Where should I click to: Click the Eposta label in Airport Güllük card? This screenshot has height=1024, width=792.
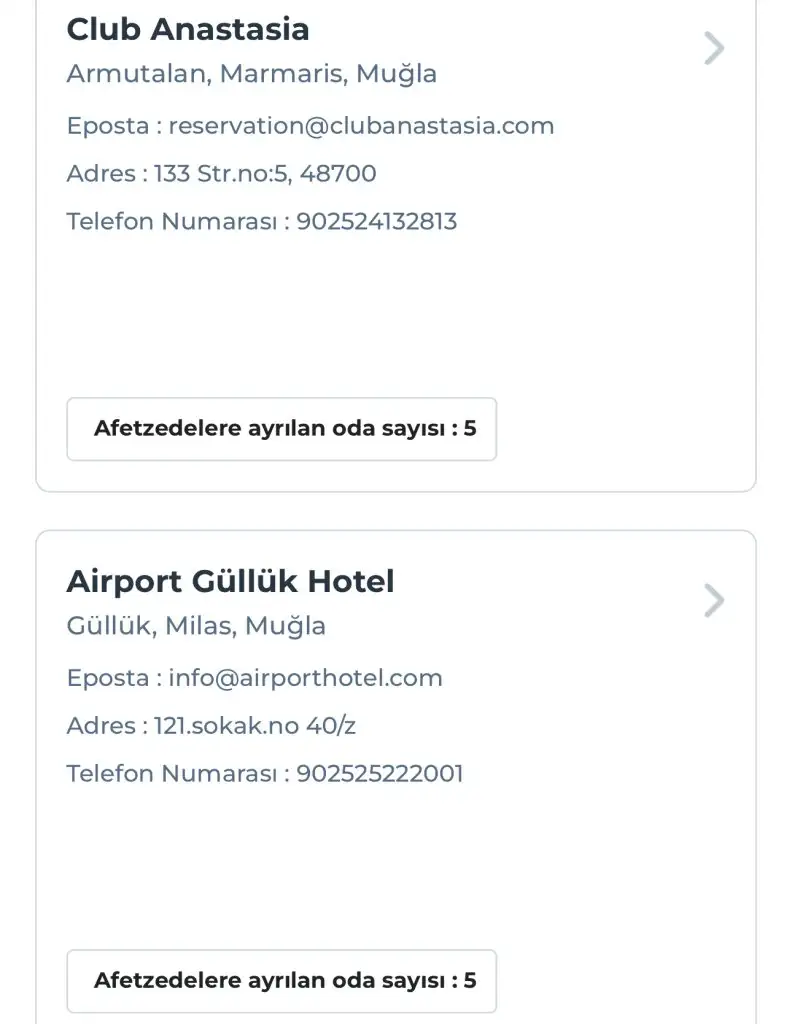click(108, 678)
